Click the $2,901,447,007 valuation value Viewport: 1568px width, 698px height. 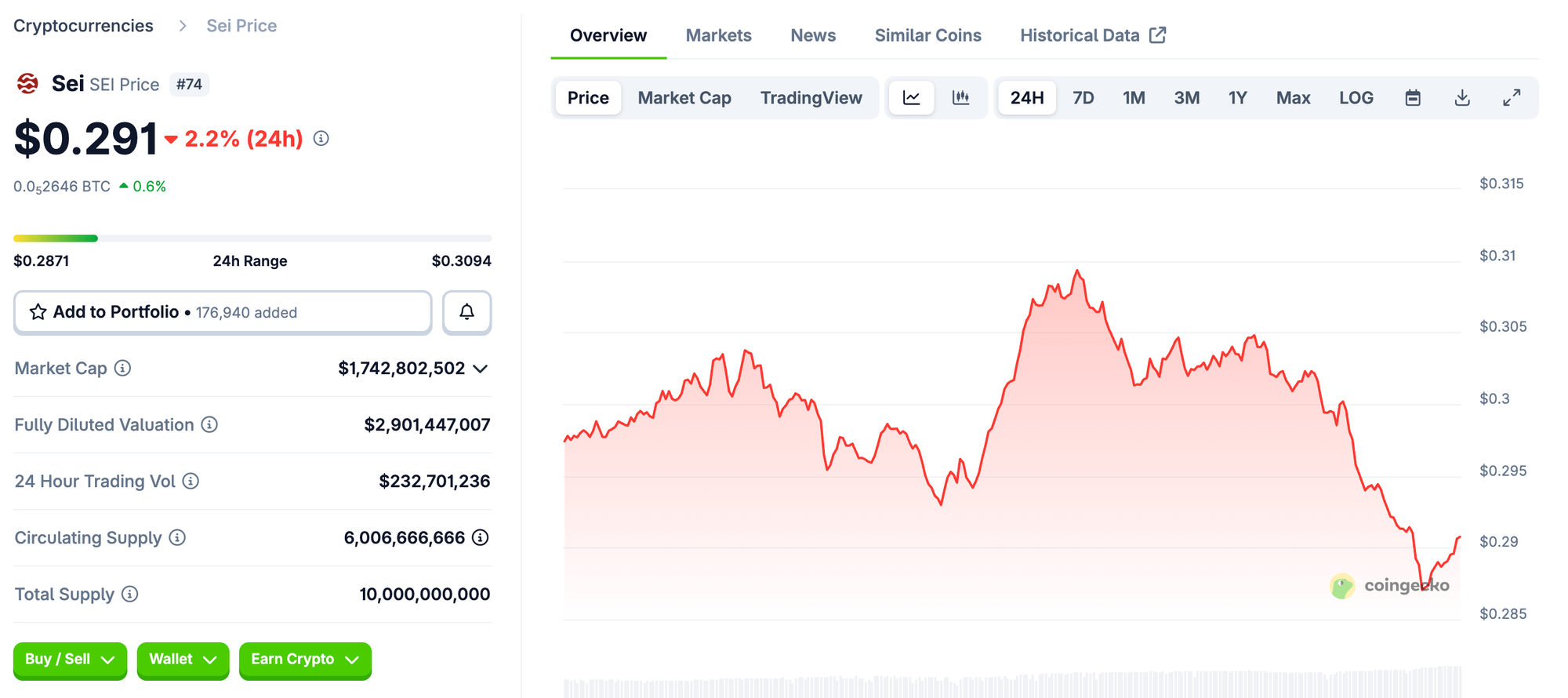click(x=427, y=424)
